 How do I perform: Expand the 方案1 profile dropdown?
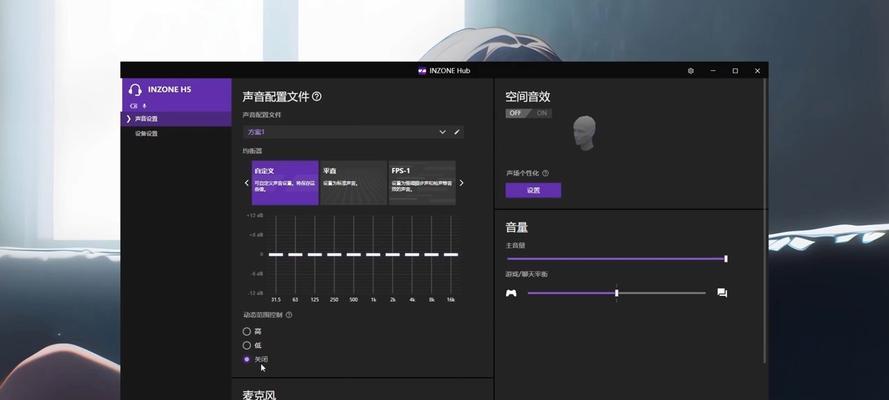pos(442,132)
